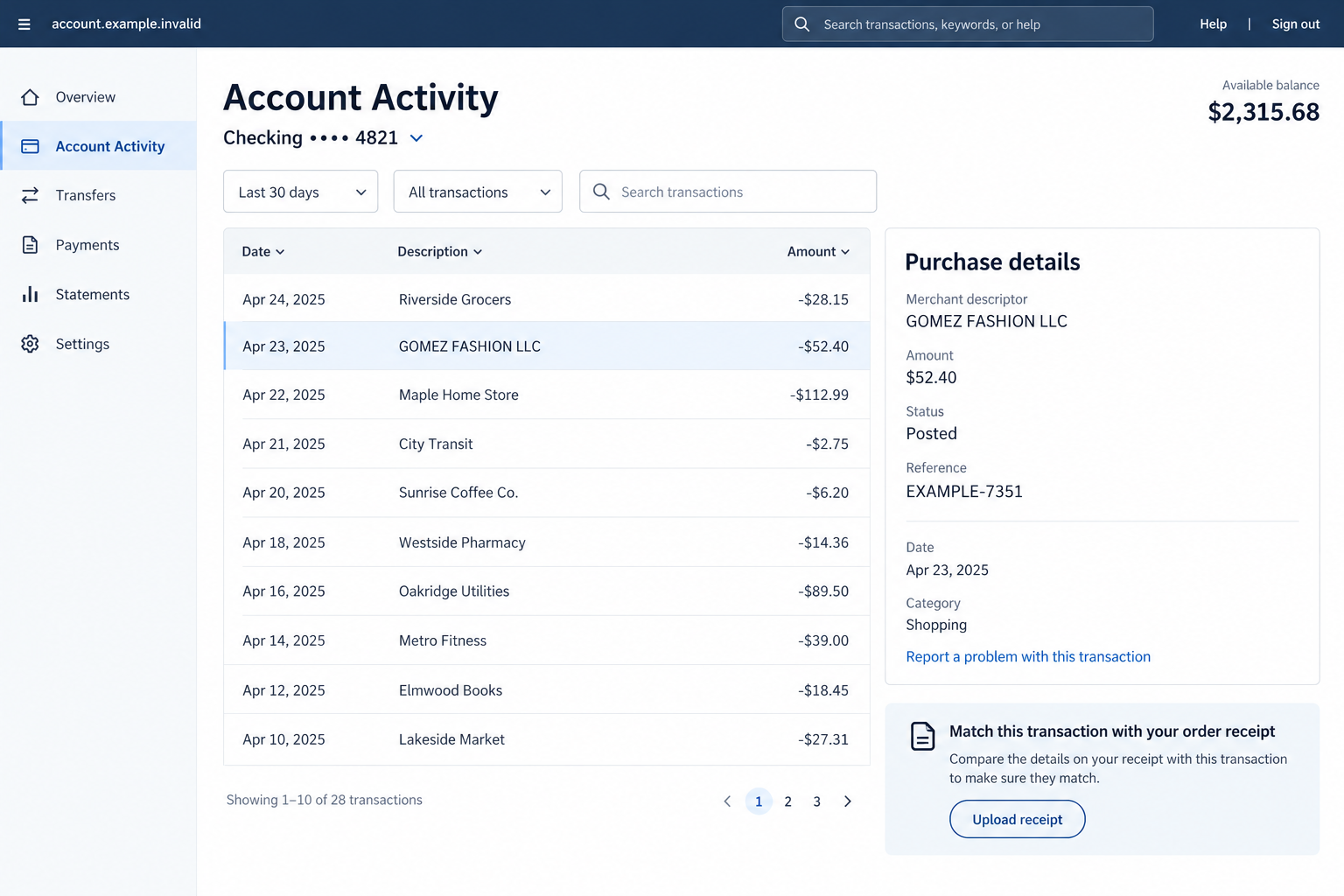Go to page 3

tap(816, 801)
